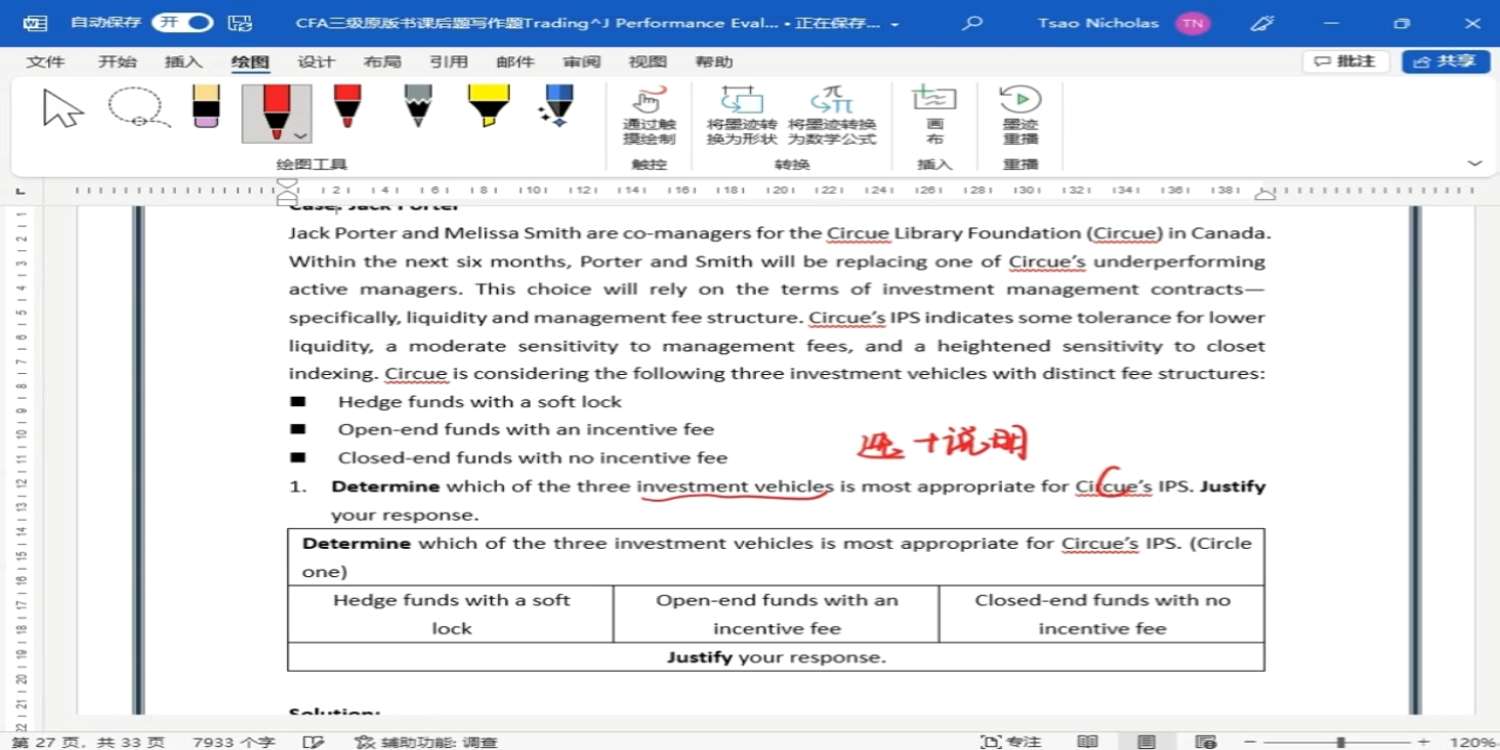Open red pen options dropdown arrow

point(300,135)
